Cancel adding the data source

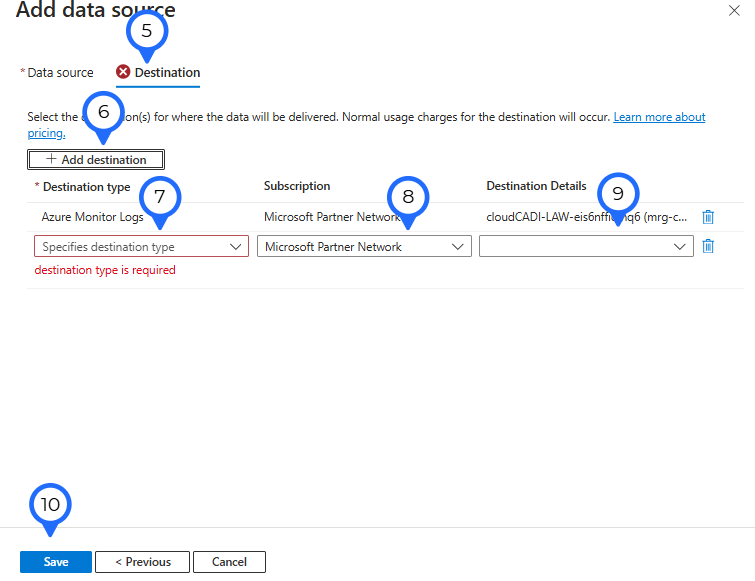(x=229, y=562)
